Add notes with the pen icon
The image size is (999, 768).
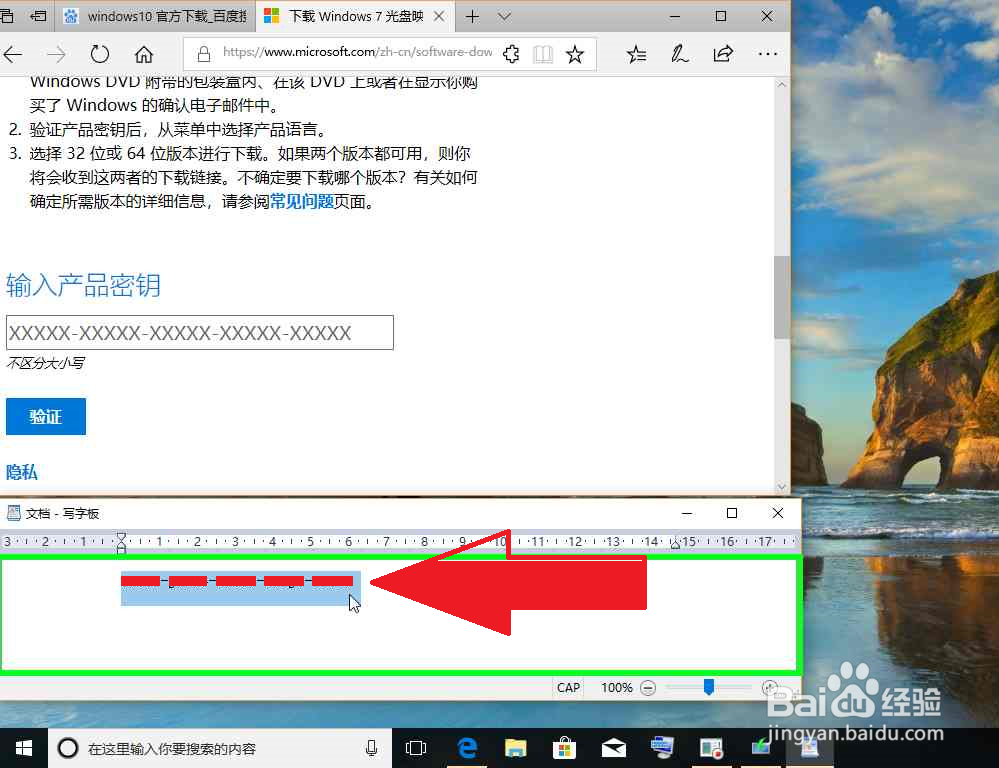point(679,54)
